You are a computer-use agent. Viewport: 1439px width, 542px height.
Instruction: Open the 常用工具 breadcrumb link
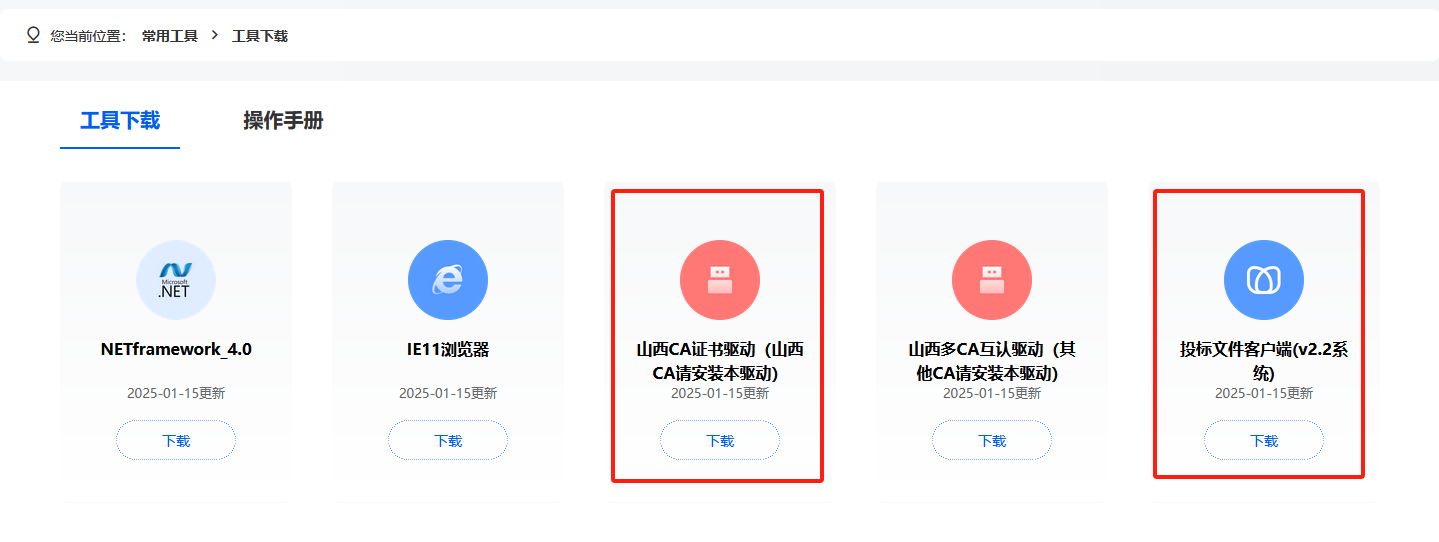coord(170,36)
